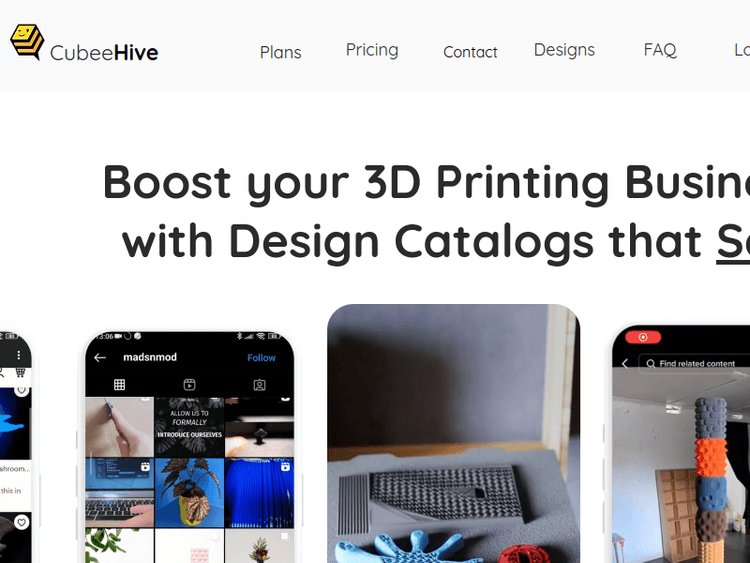
Task: Open the Contact link in navigation
Action: (x=470, y=52)
